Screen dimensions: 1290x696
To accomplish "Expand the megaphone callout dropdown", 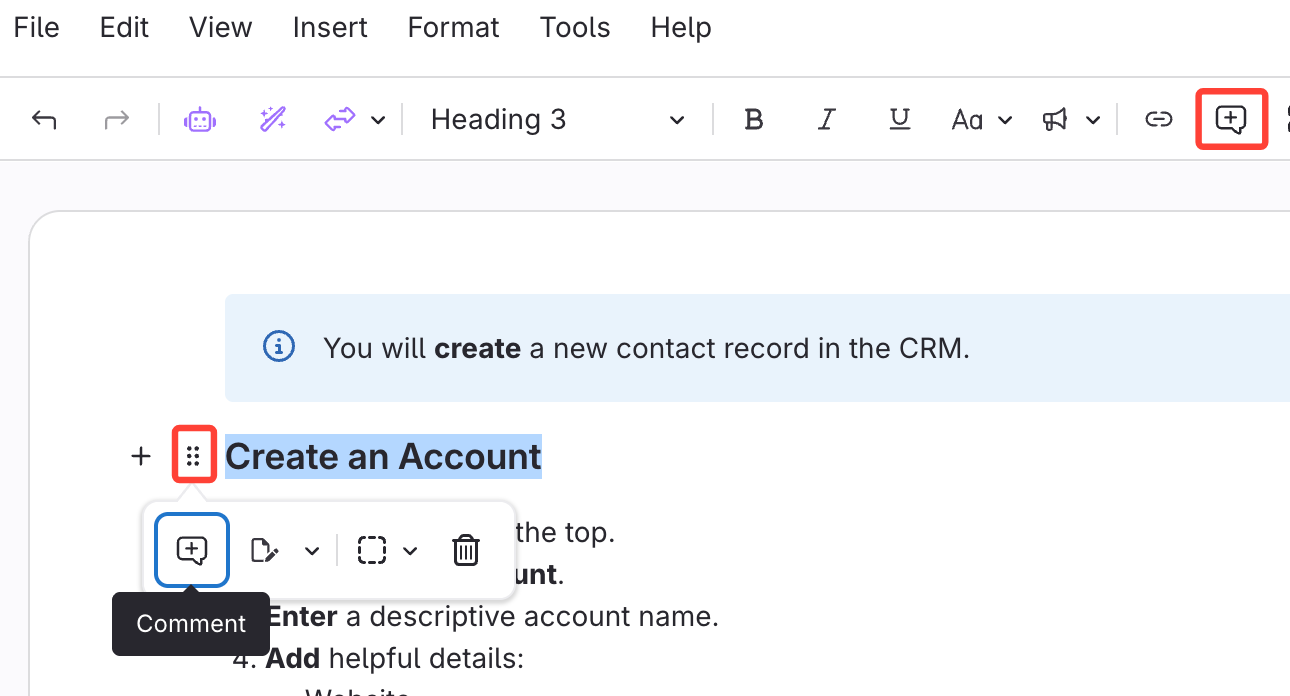I will [1070, 120].
